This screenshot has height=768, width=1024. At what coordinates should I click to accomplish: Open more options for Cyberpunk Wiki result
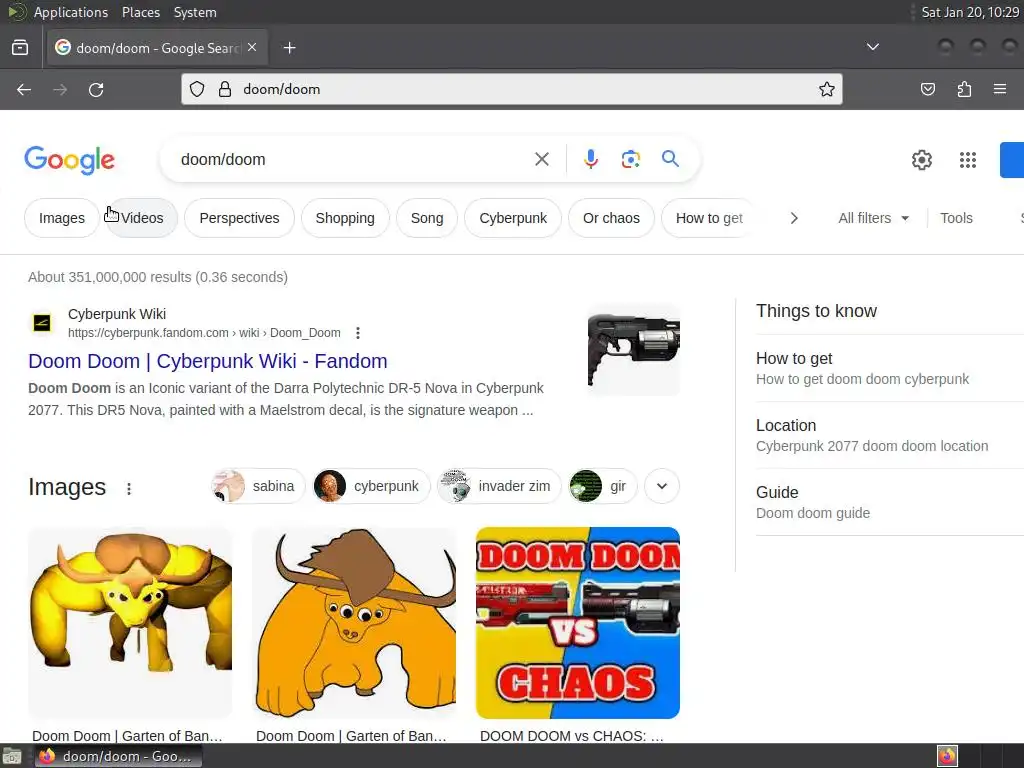[x=357, y=333]
